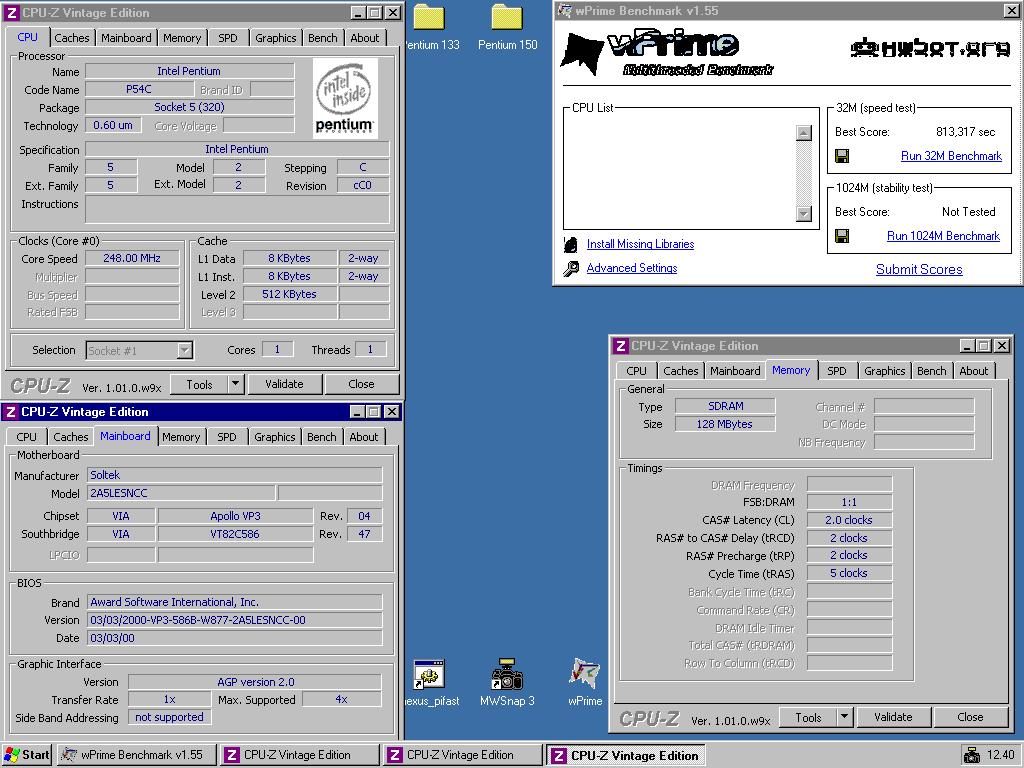Screen dimensions: 1024x768
Task: Click the hwbot.org logo in wPrime
Action: pyautogui.click(x=931, y=48)
